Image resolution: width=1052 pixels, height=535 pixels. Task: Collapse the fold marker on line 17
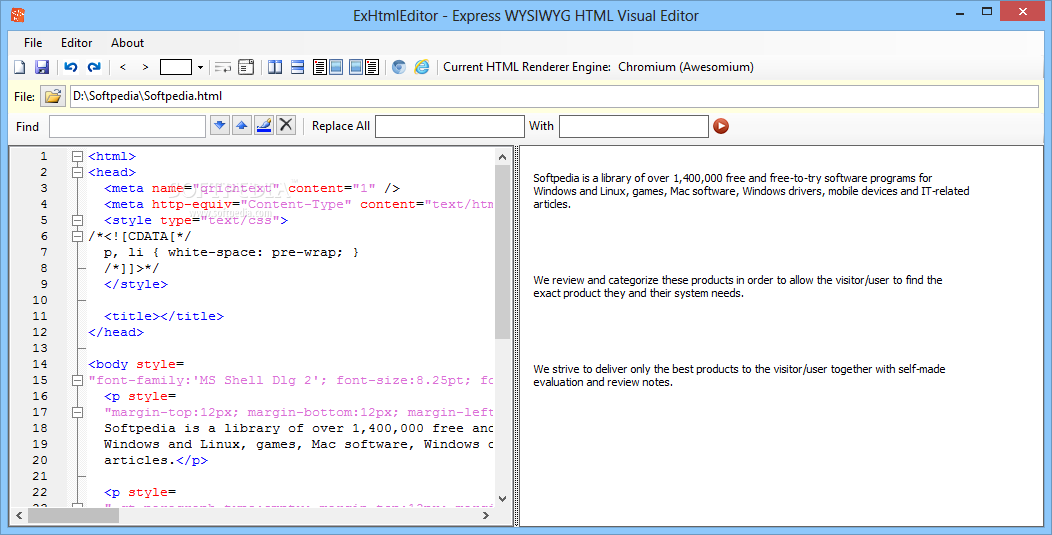point(77,412)
